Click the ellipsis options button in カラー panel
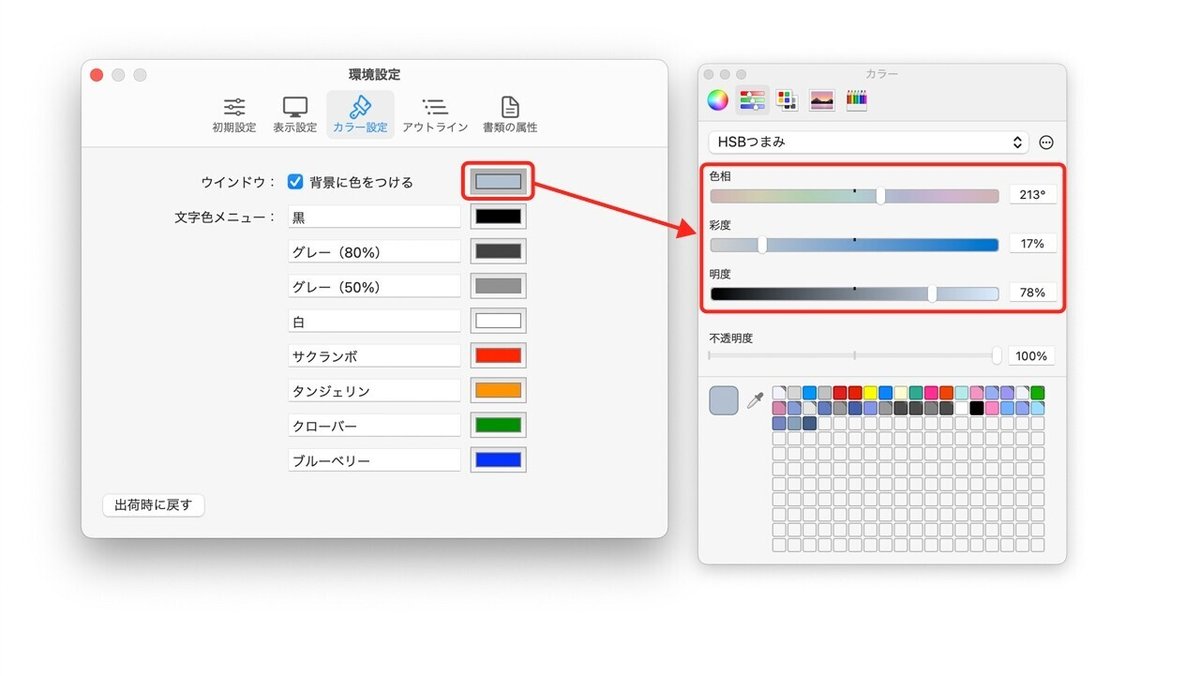1200x676 pixels. [1046, 142]
